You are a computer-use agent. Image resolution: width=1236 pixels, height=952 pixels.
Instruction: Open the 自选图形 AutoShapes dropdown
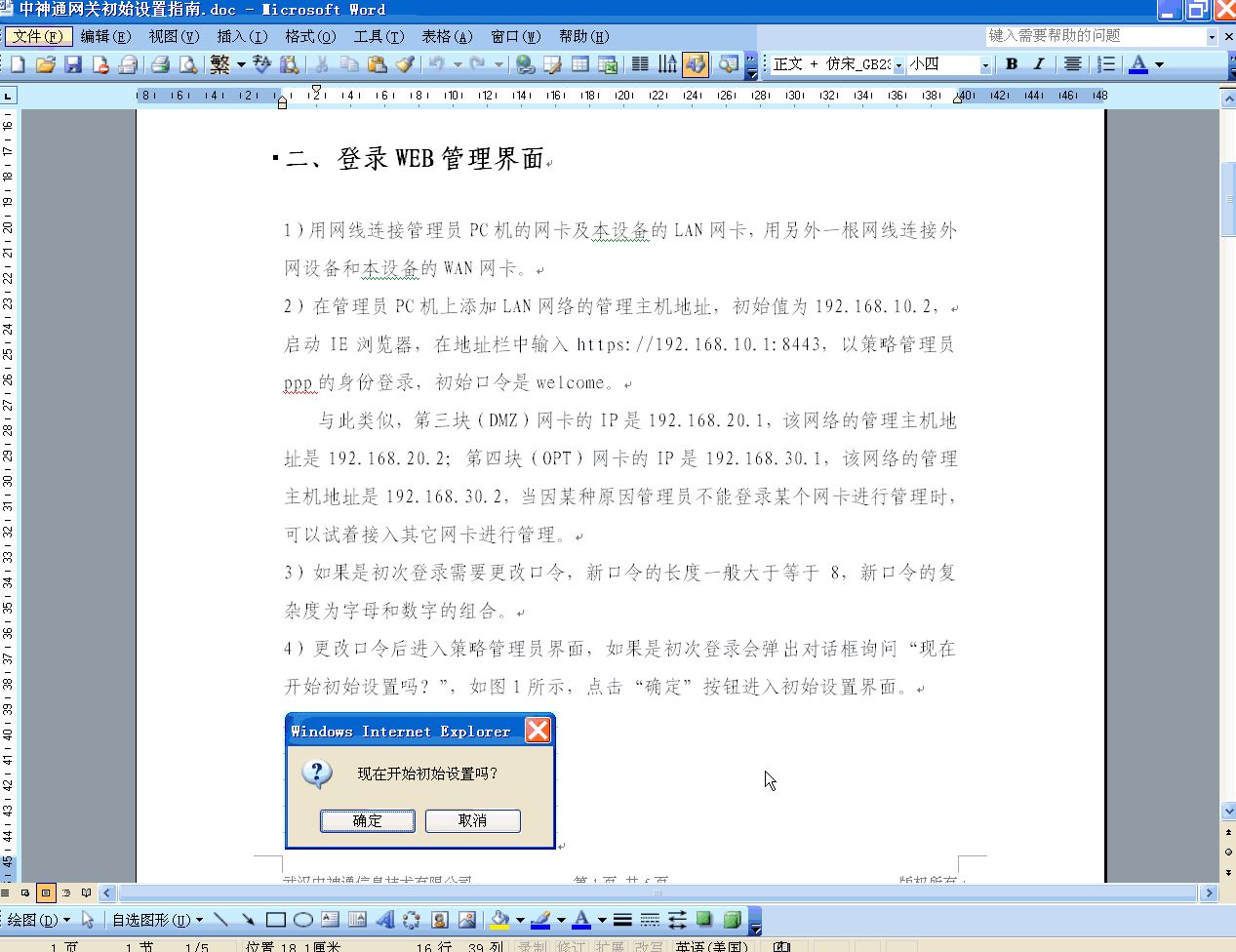pos(157,919)
